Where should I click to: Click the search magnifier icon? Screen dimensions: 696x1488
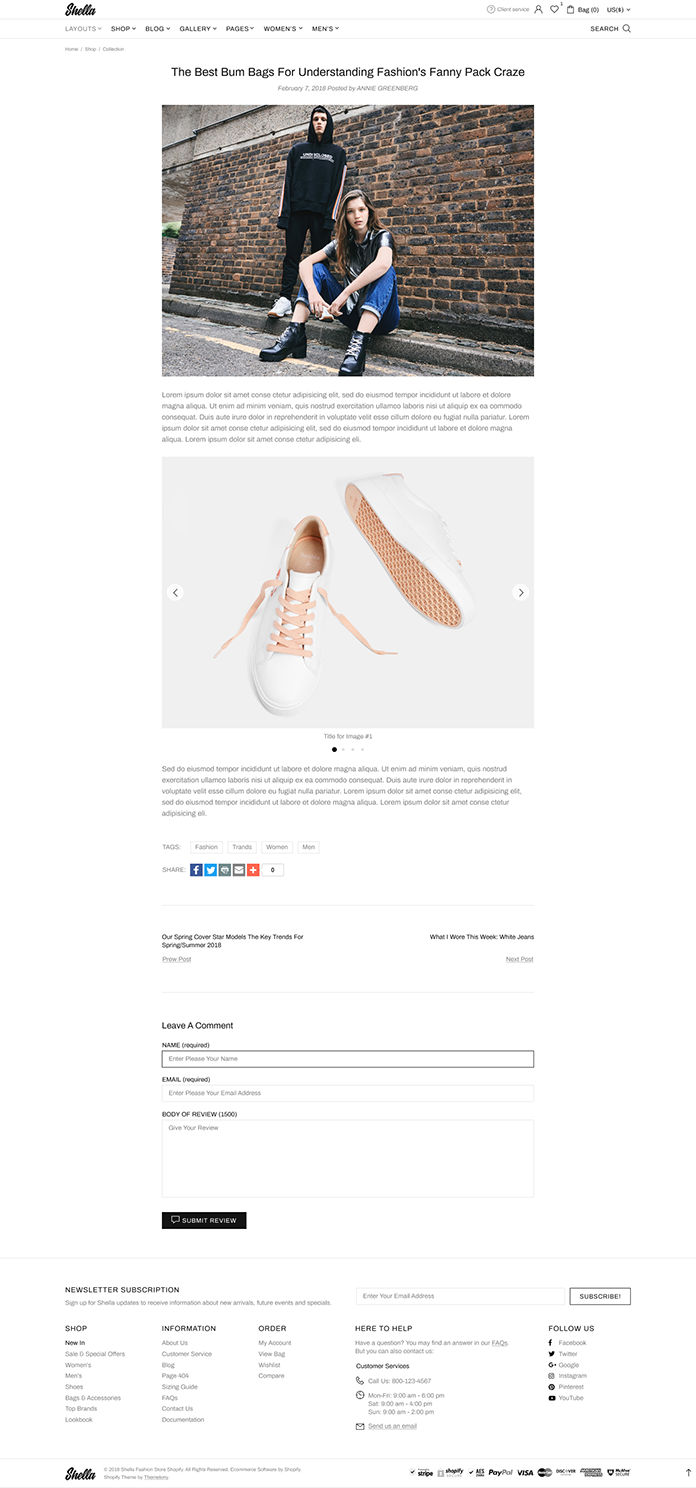coord(627,28)
